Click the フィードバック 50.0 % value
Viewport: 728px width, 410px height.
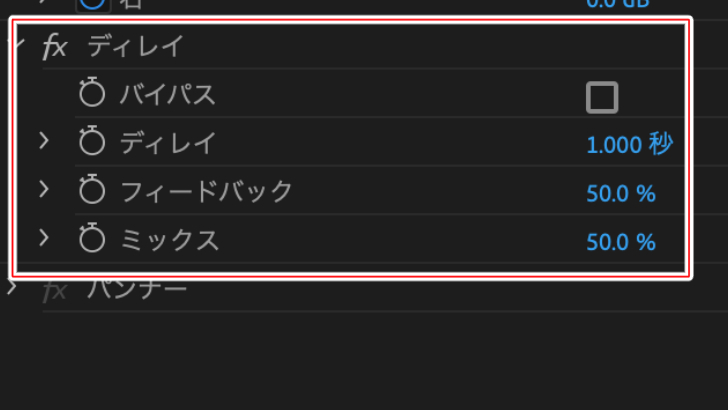[x=621, y=194]
